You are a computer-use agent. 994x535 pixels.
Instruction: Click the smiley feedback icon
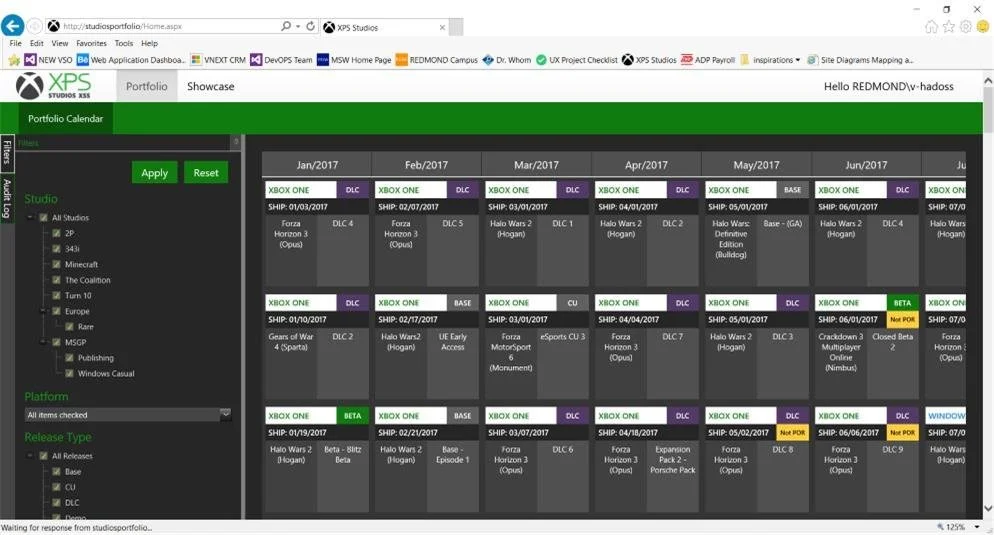coord(983,27)
